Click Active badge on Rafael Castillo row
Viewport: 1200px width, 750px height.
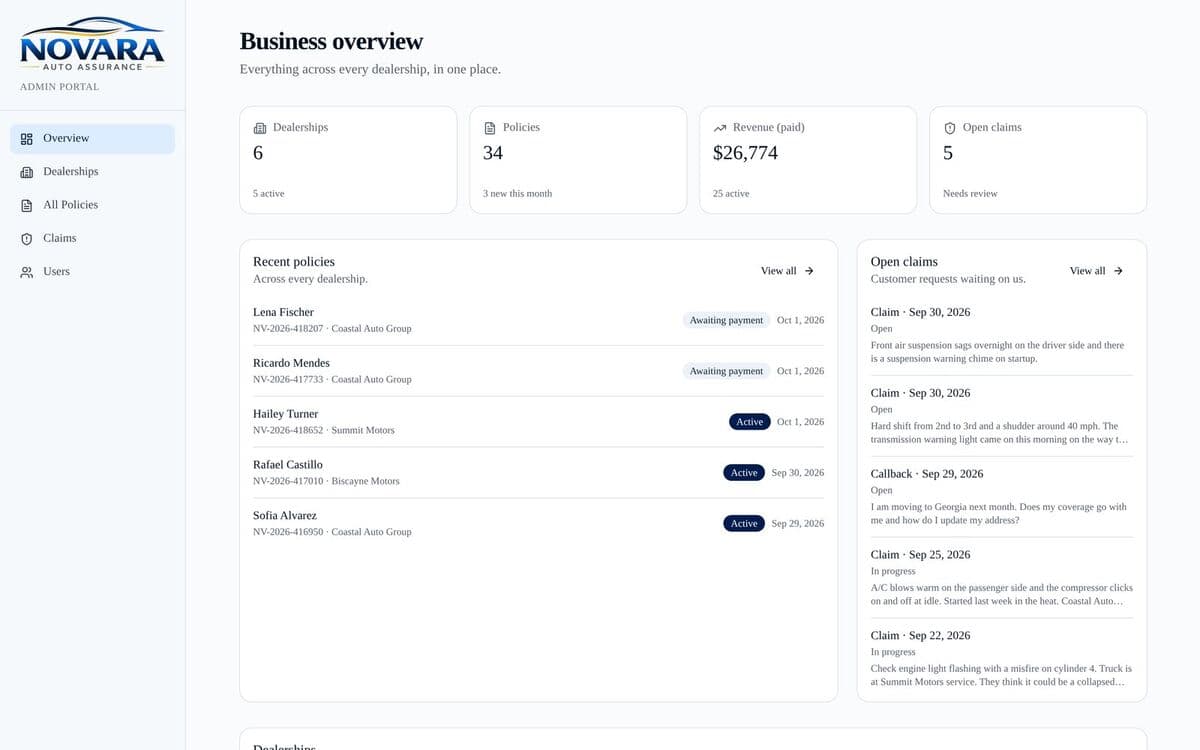point(744,473)
